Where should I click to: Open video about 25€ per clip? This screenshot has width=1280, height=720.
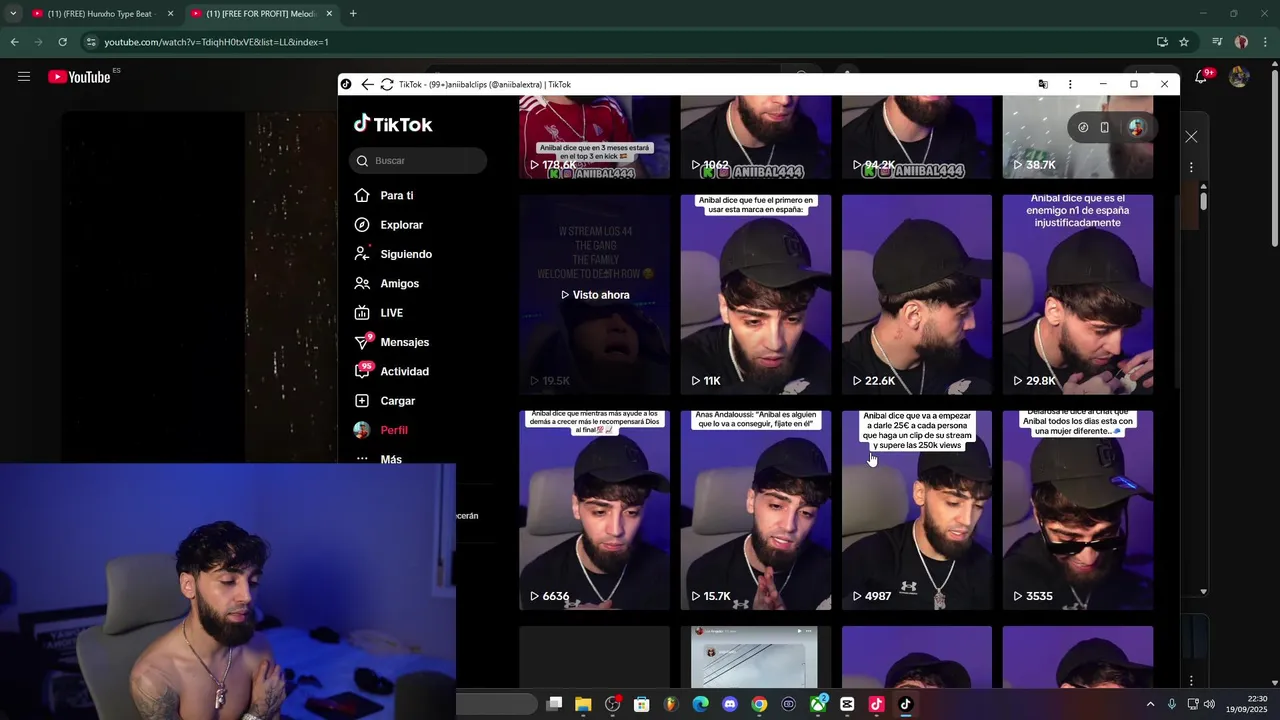[917, 510]
